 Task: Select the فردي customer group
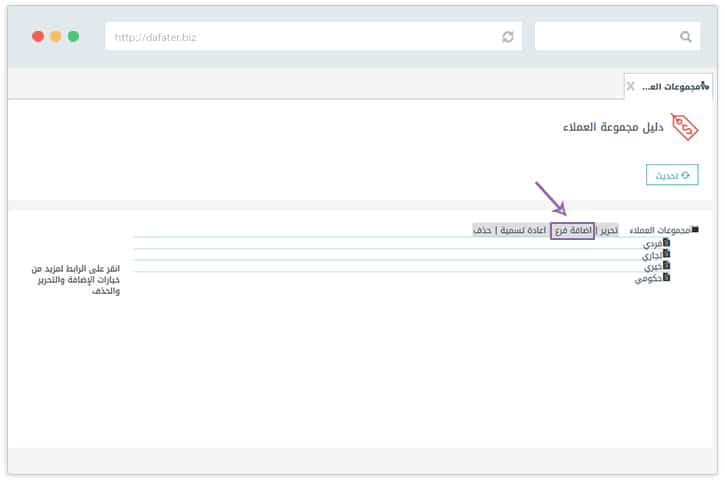click(x=651, y=244)
